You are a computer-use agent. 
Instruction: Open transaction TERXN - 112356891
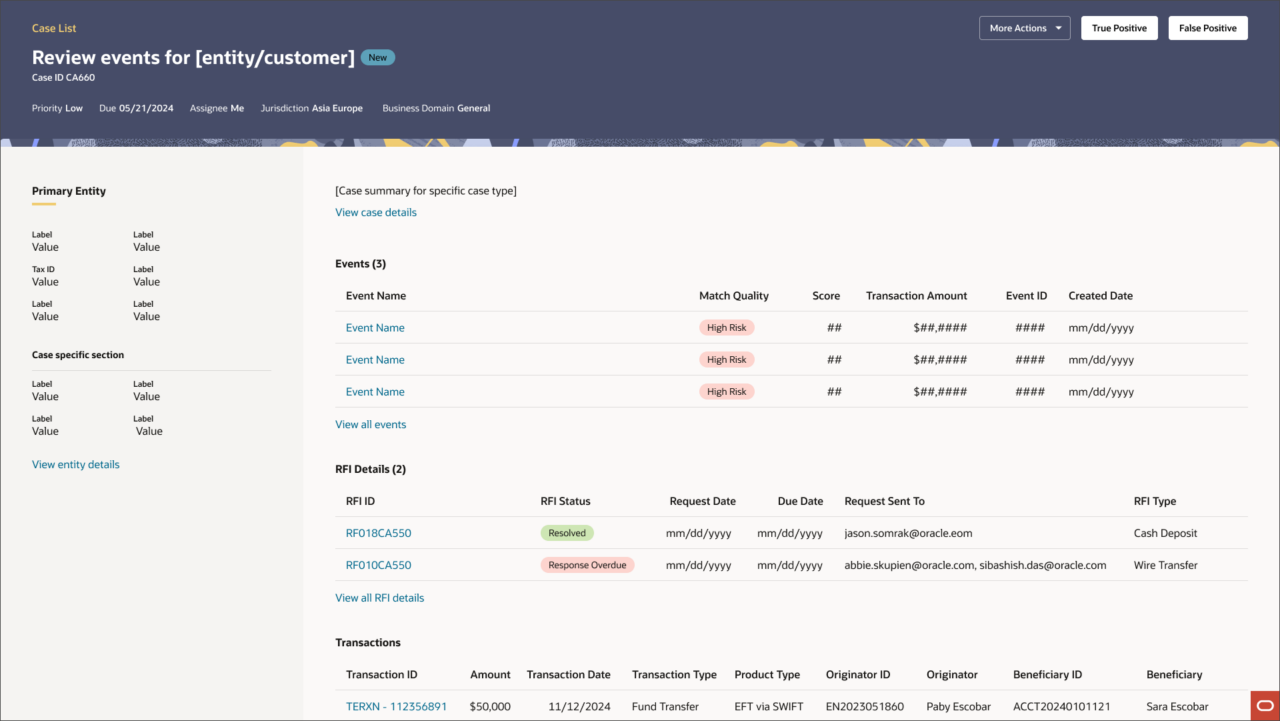397,706
